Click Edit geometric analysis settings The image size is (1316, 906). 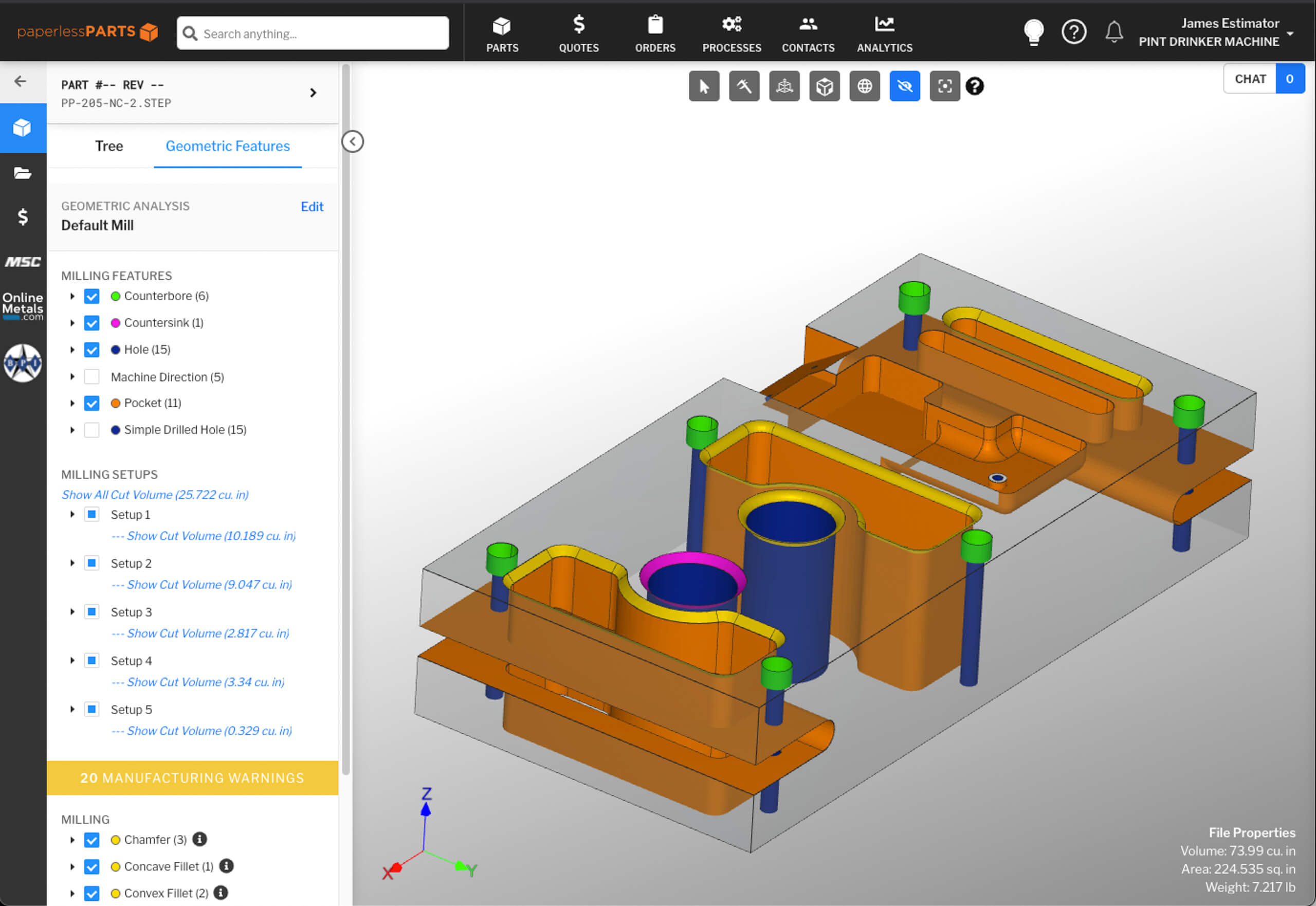(x=312, y=206)
